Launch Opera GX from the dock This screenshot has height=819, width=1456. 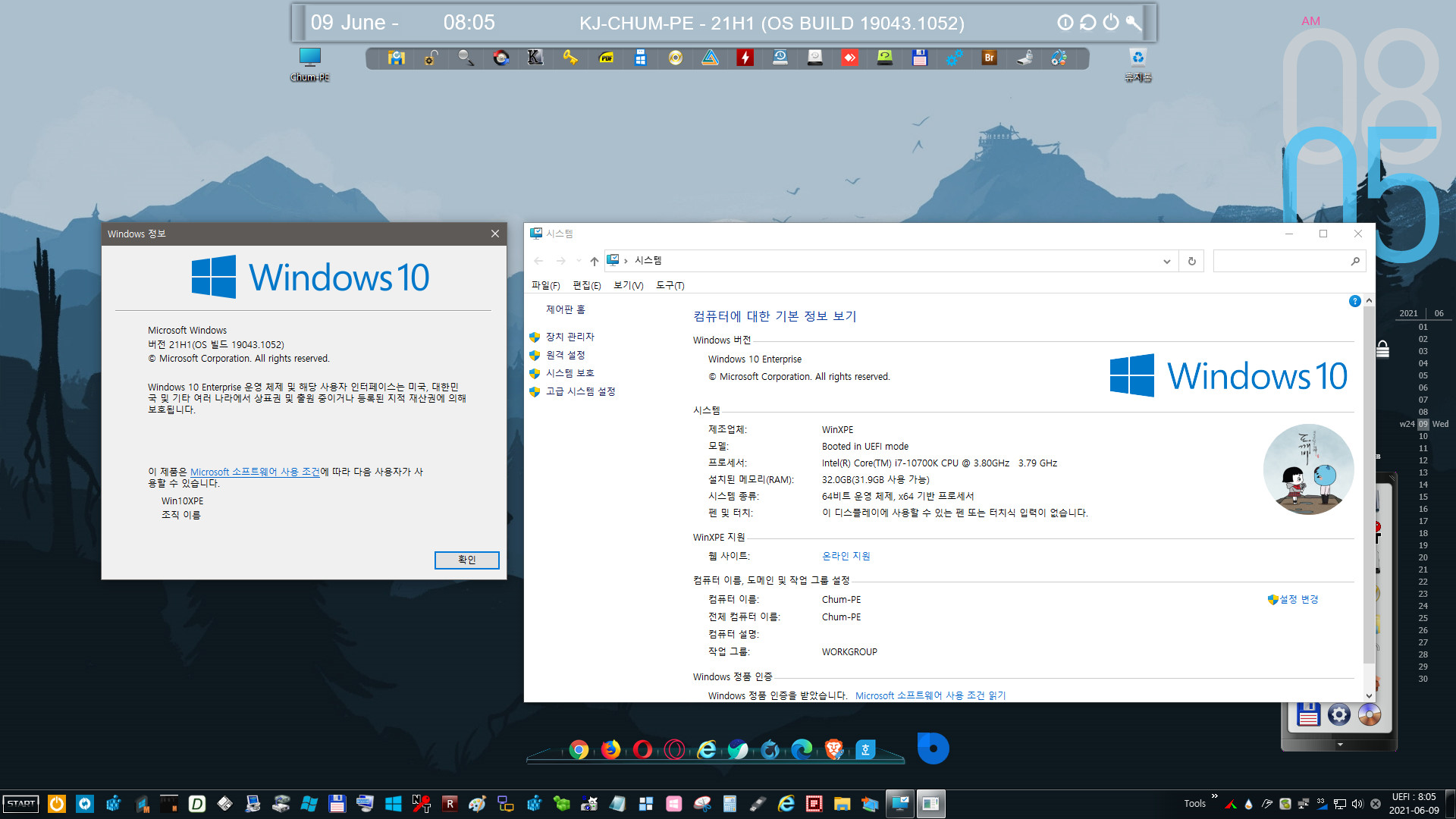tap(674, 750)
